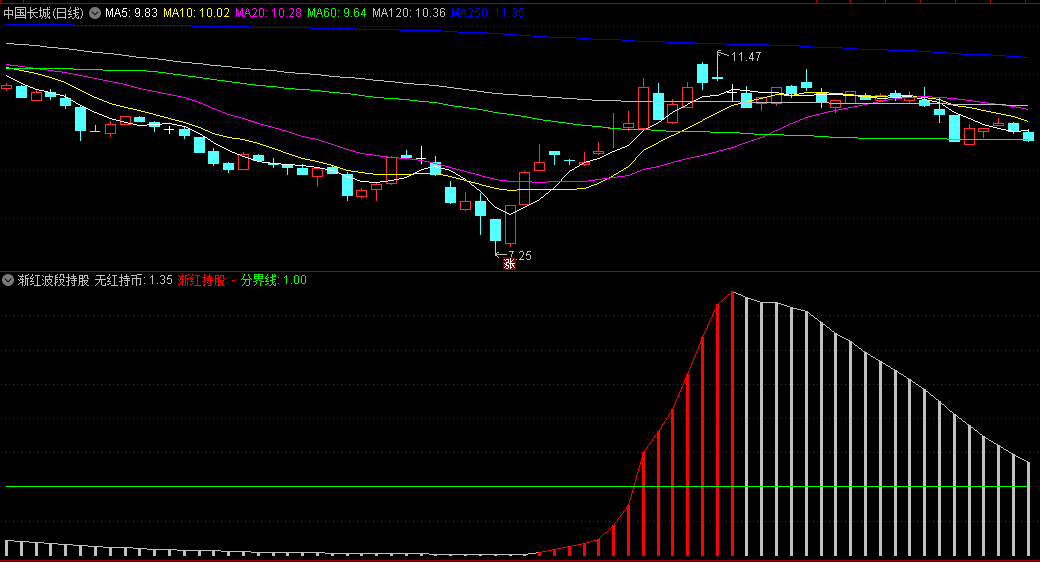Click the 无红持币: 1.35 value
Viewport: 1040px width, 562px height.
(133, 280)
